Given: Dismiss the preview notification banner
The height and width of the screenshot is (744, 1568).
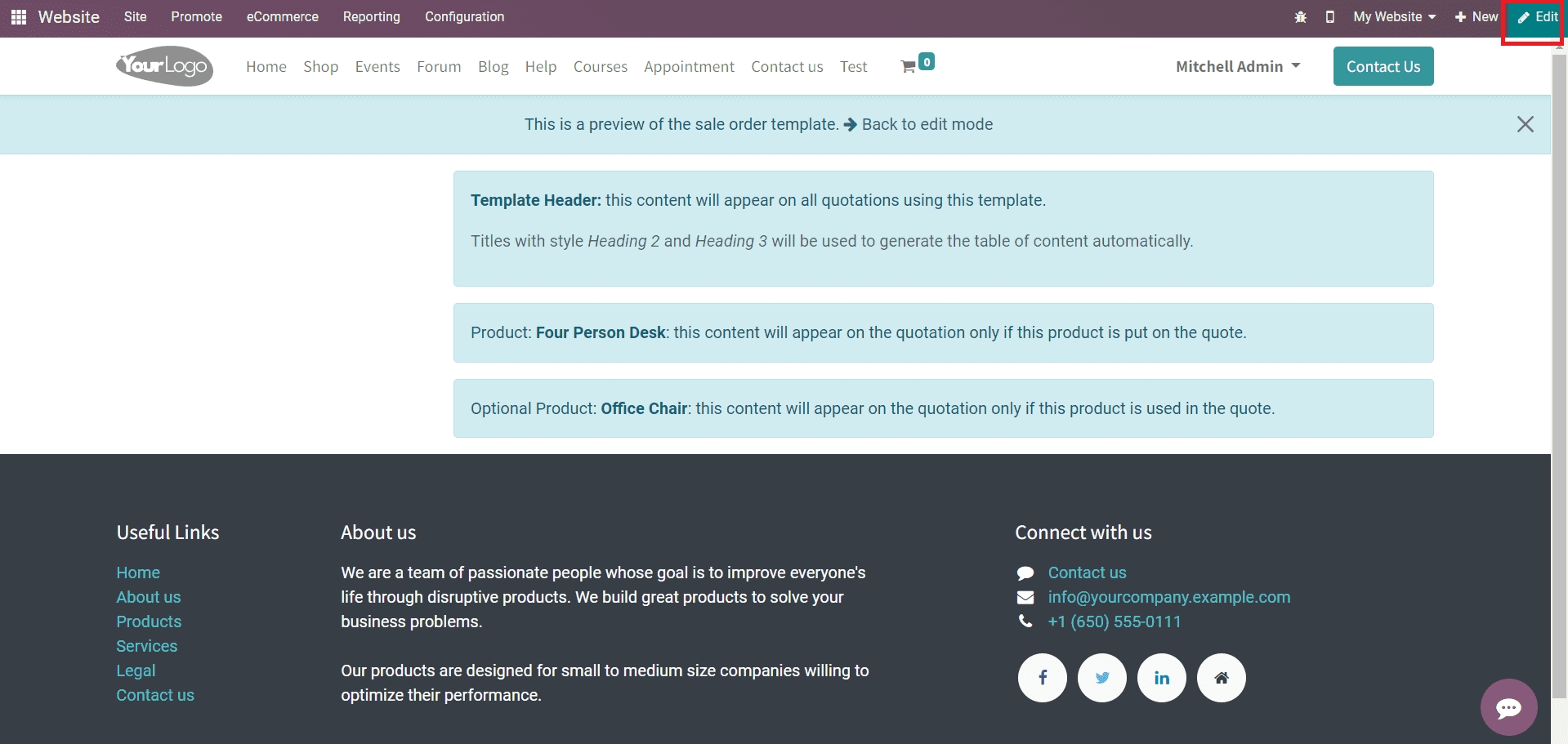Looking at the screenshot, I should (x=1525, y=124).
